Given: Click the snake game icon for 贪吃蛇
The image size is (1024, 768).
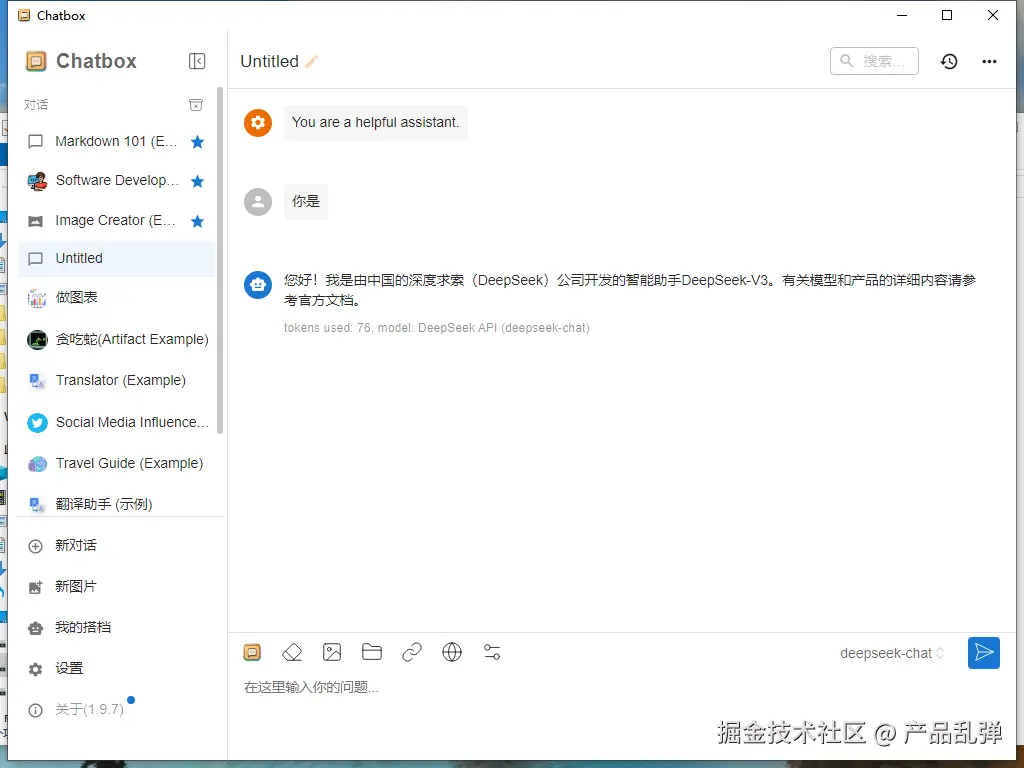Looking at the screenshot, I should tap(37, 340).
